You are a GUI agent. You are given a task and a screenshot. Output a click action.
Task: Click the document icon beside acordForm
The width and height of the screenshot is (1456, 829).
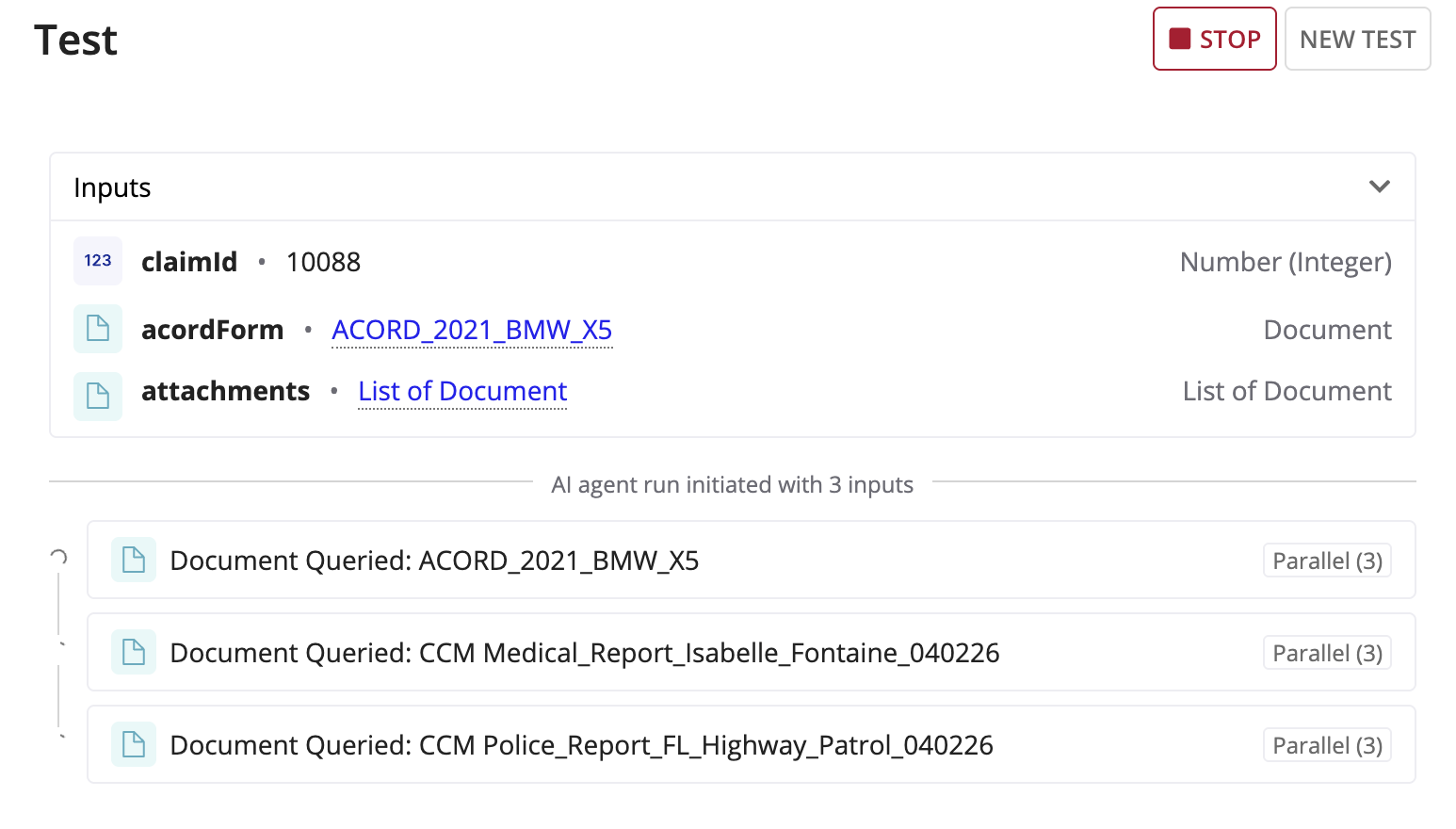coord(98,329)
